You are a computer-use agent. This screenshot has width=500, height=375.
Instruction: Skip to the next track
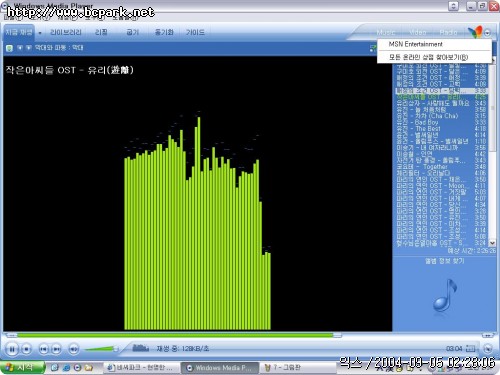pyautogui.click(x=56, y=349)
